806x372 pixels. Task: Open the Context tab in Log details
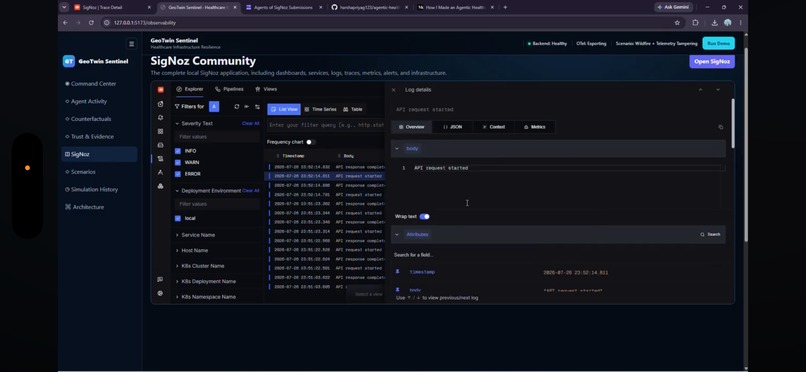pos(493,127)
